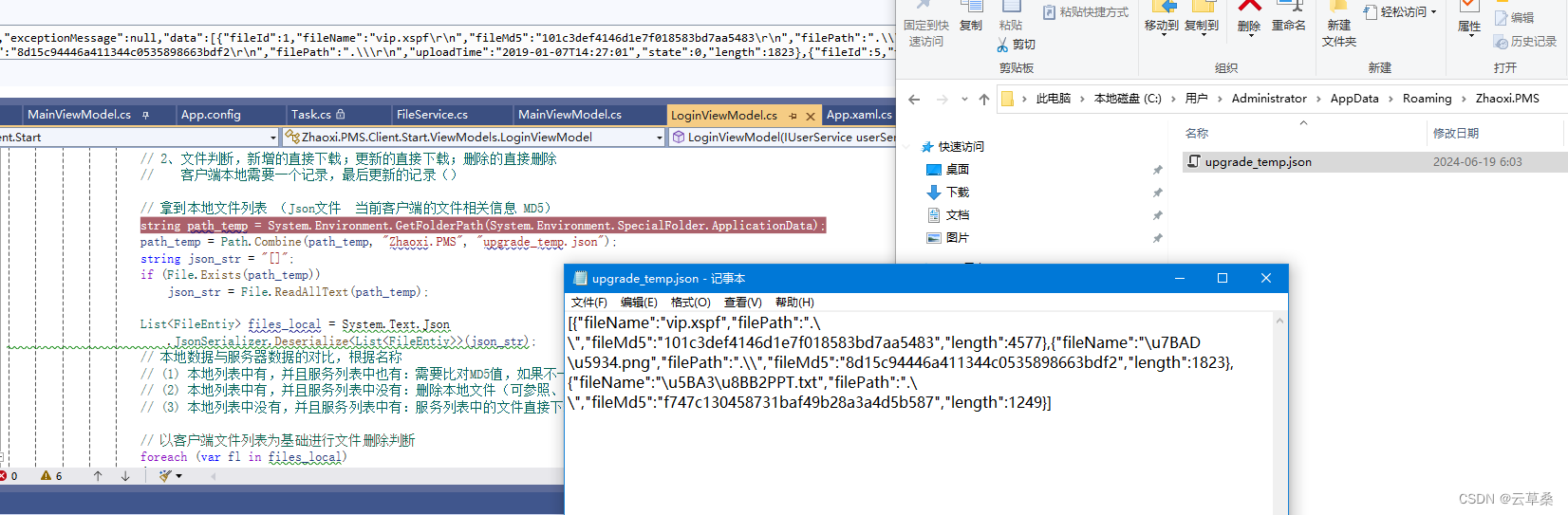Expand the Move to dropdown arrow
This screenshot has height=515, width=1568.
point(1162,36)
